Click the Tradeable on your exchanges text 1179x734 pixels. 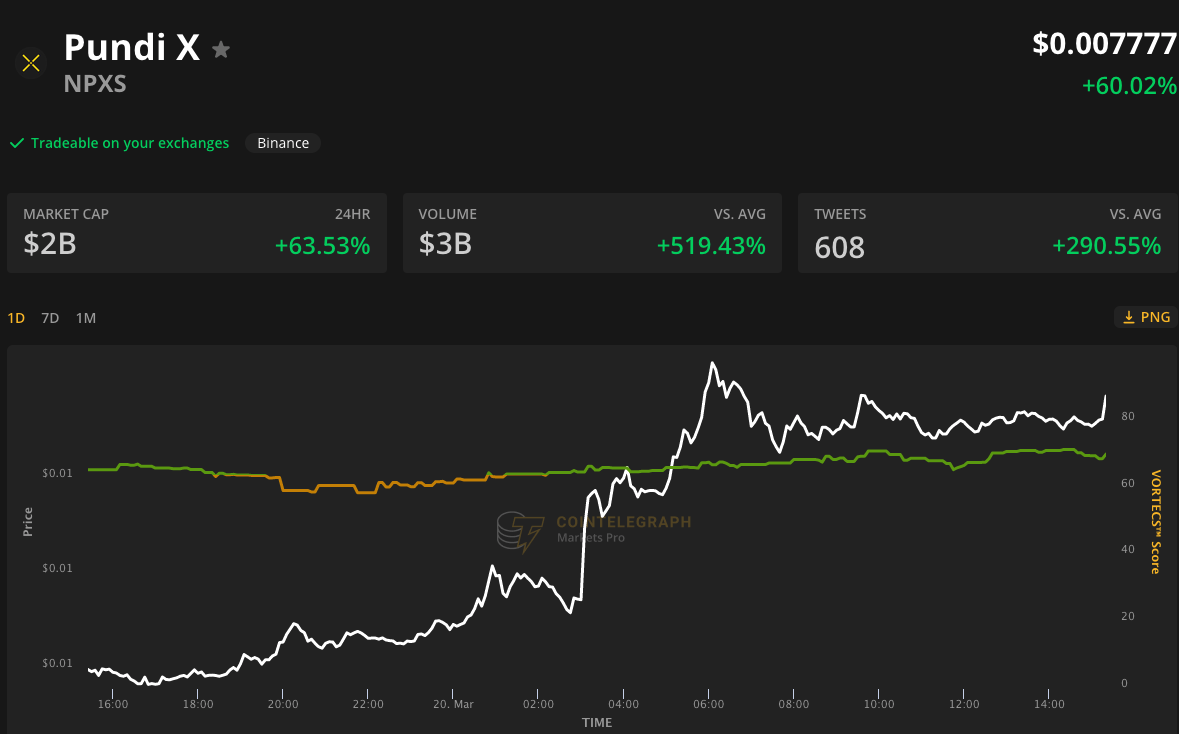pyautogui.click(x=130, y=143)
